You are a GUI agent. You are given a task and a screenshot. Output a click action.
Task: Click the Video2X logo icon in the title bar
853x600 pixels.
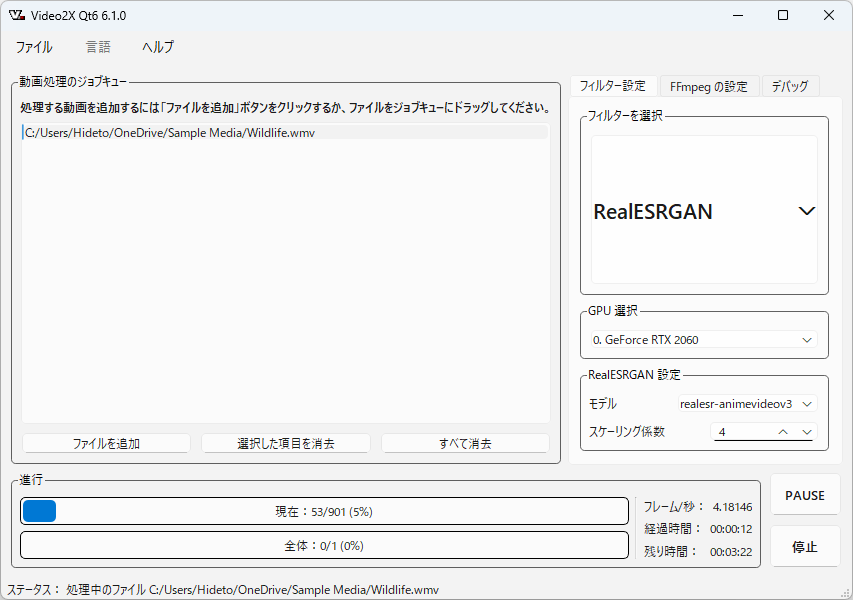pos(17,15)
